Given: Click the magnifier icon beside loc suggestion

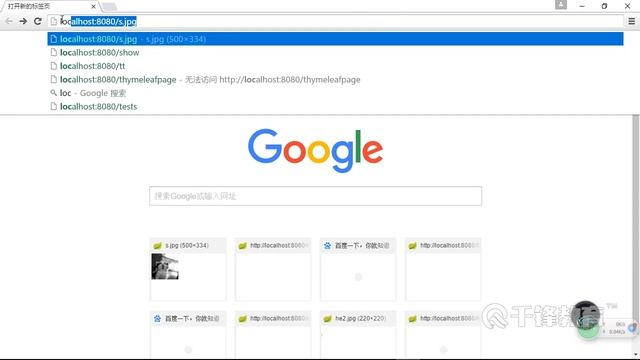Looking at the screenshot, I should (53, 93).
